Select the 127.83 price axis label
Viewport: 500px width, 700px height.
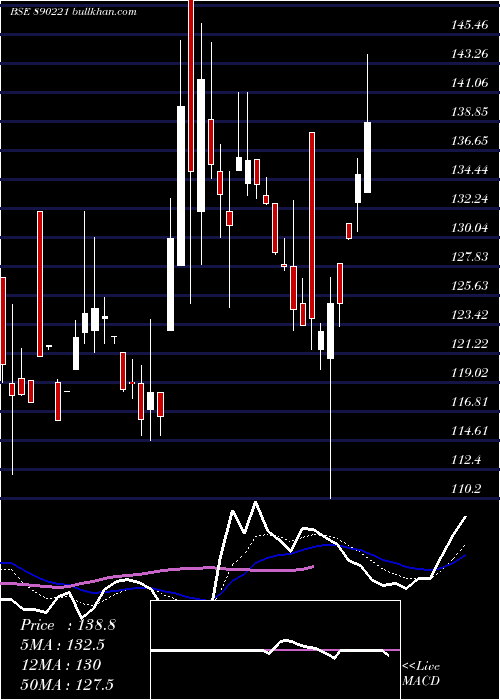(x=469, y=257)
